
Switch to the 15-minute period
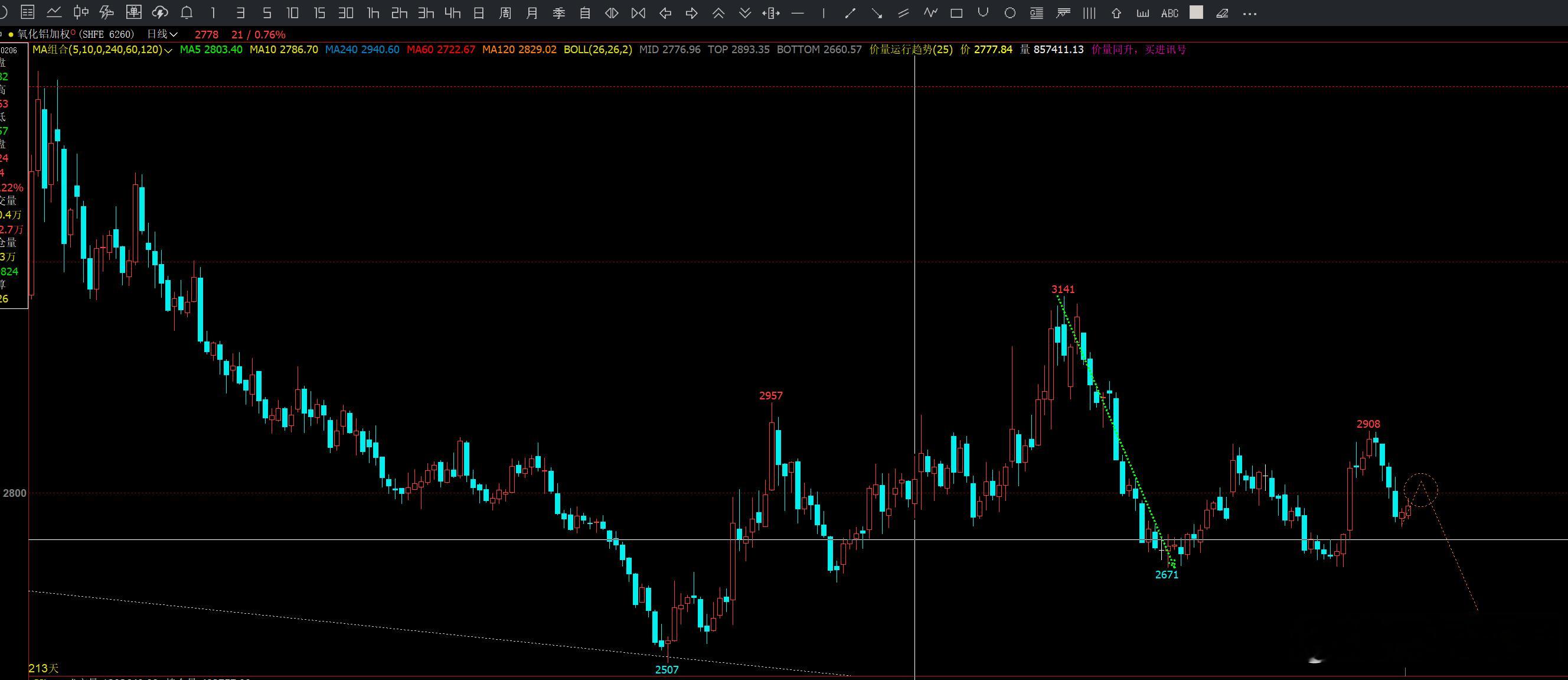(x=319, y=13)
